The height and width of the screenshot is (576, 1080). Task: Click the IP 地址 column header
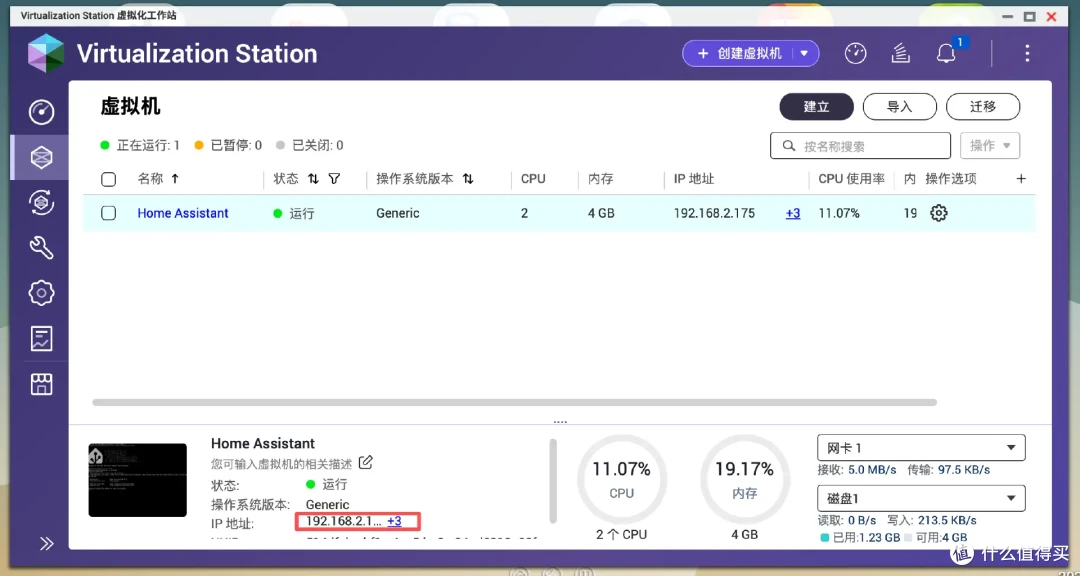pyautogui.click(x=694, y=179)
